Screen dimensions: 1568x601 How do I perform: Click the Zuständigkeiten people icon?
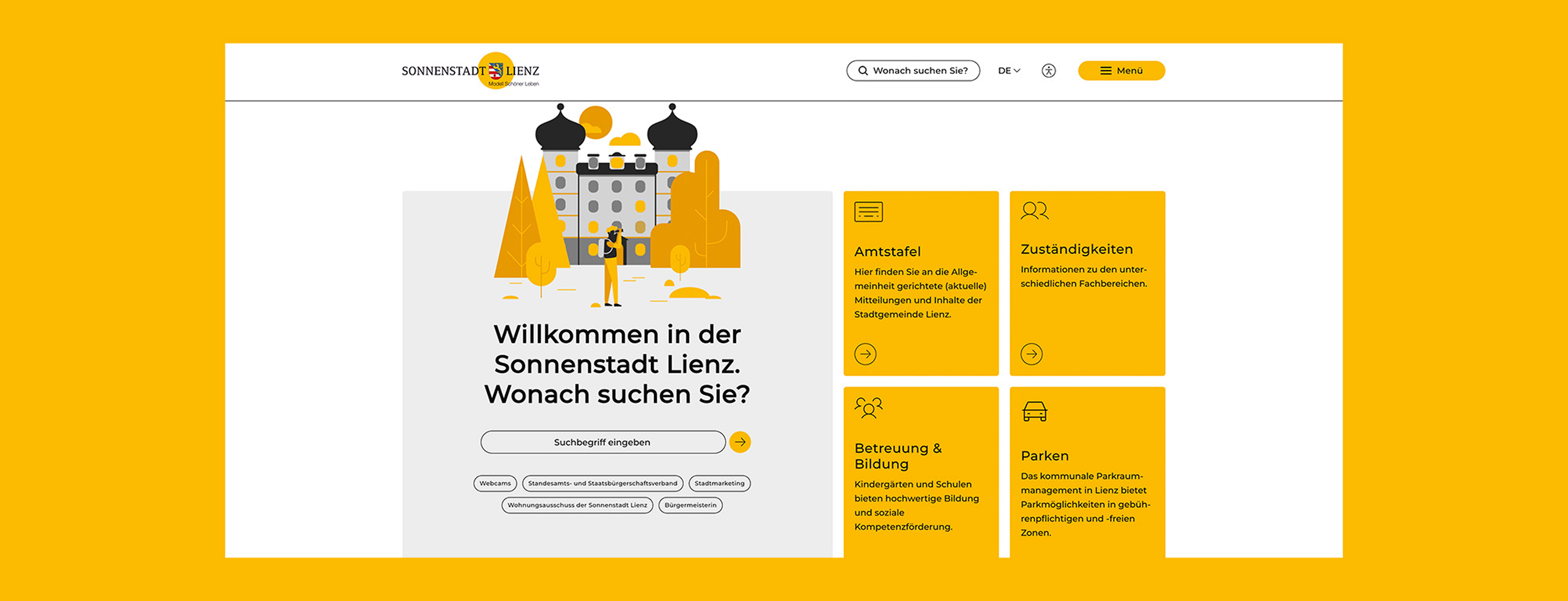[x=1034, y=210]
